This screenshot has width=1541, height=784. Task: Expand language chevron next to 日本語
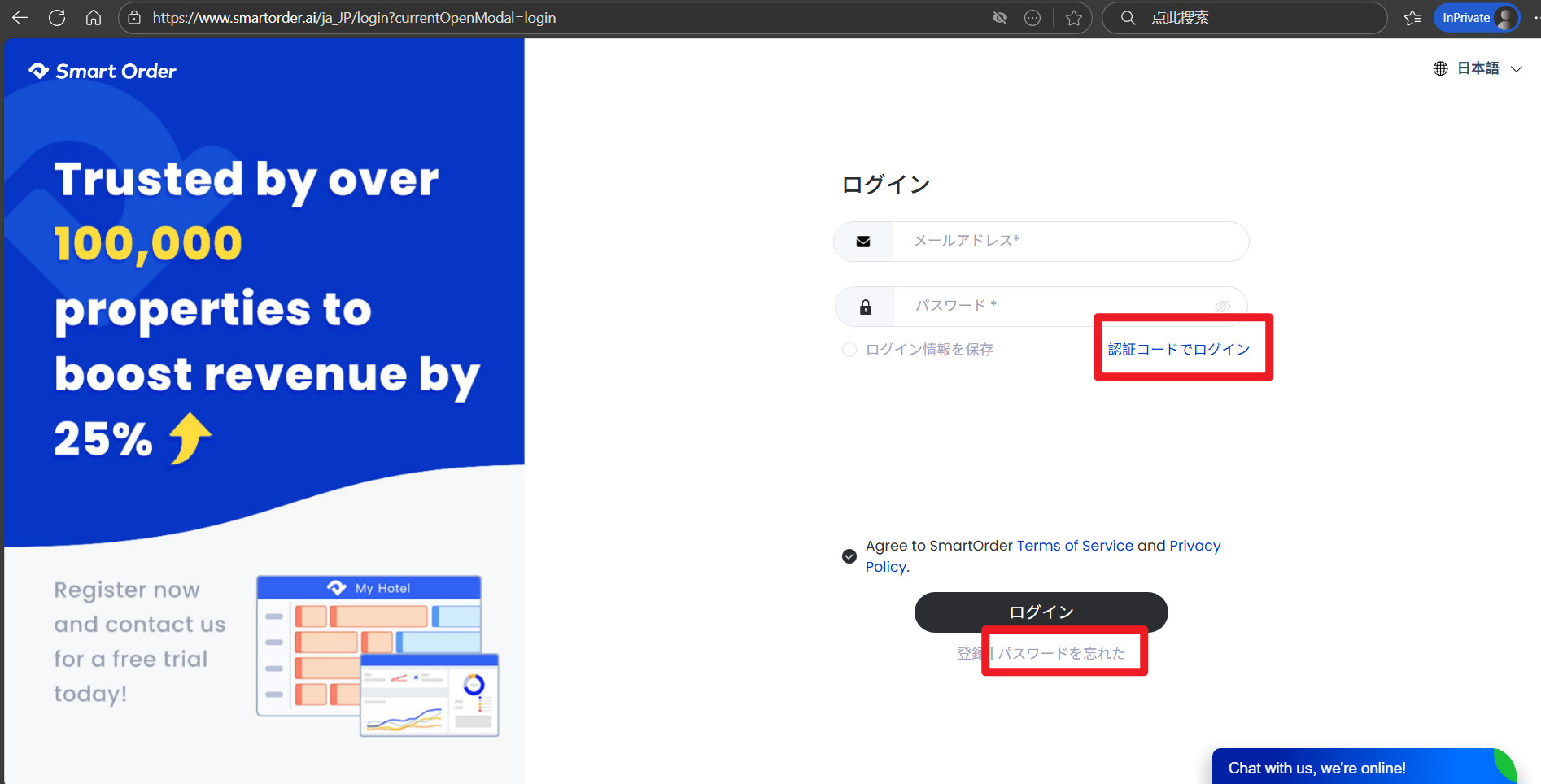click(x=1517, y=69)
